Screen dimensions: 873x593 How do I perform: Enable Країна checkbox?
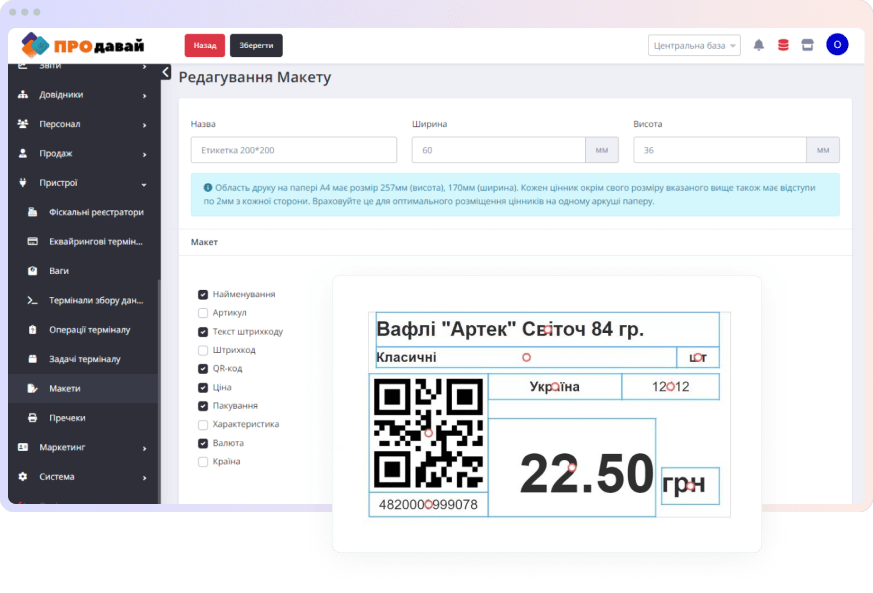[203, 462]
